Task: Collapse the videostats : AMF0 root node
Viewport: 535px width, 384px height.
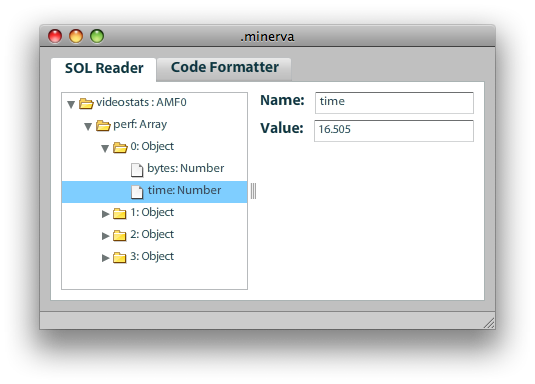Action: click(x=71, y=104)
